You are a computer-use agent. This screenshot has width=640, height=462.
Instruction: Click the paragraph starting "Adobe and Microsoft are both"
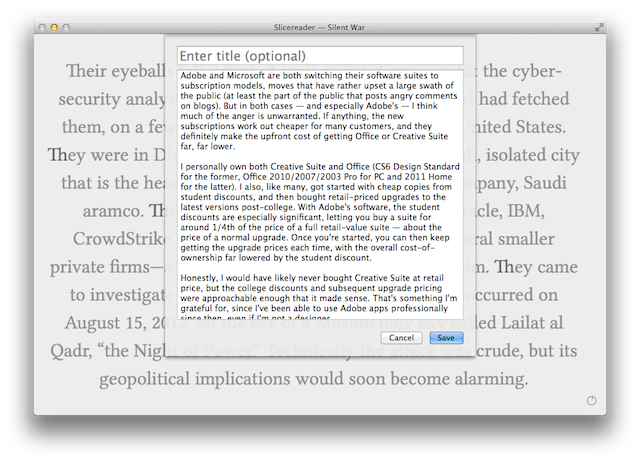[319, 111]
